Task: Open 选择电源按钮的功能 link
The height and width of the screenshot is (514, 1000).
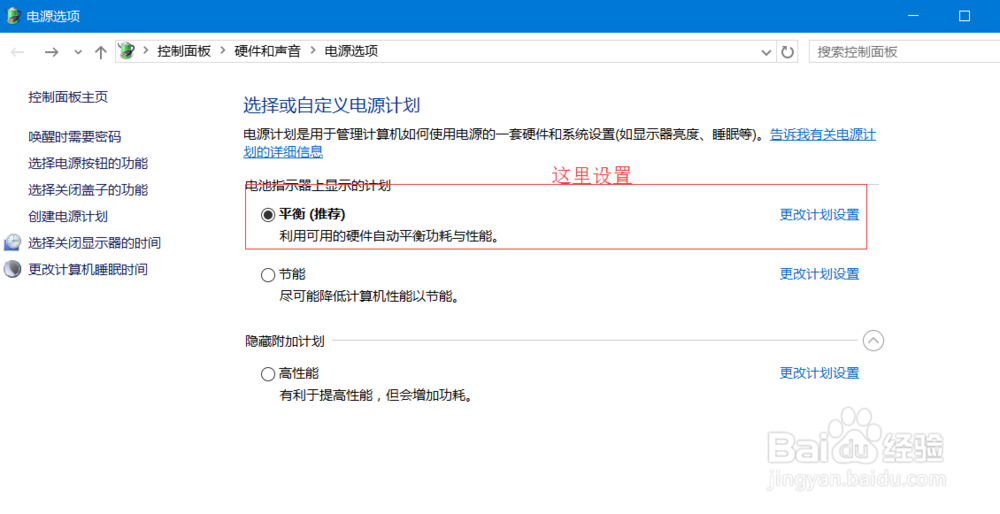Action: tap(88, 164)
